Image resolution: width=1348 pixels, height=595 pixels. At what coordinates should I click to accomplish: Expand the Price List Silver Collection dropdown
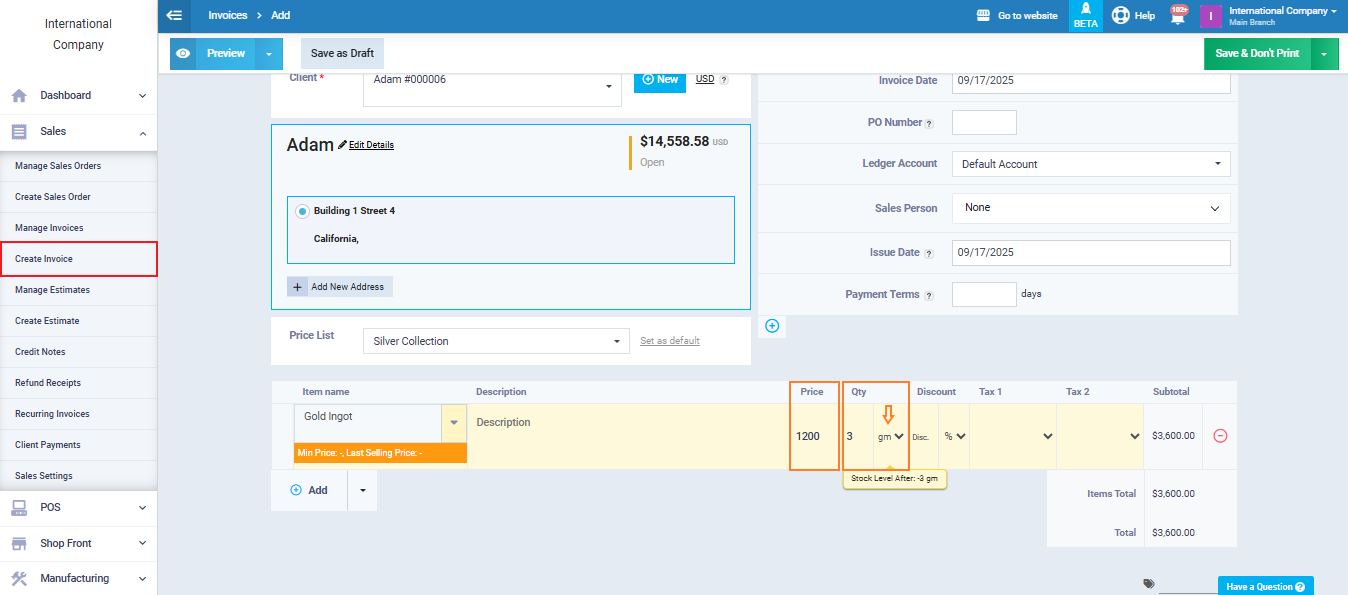click(496, 341)
